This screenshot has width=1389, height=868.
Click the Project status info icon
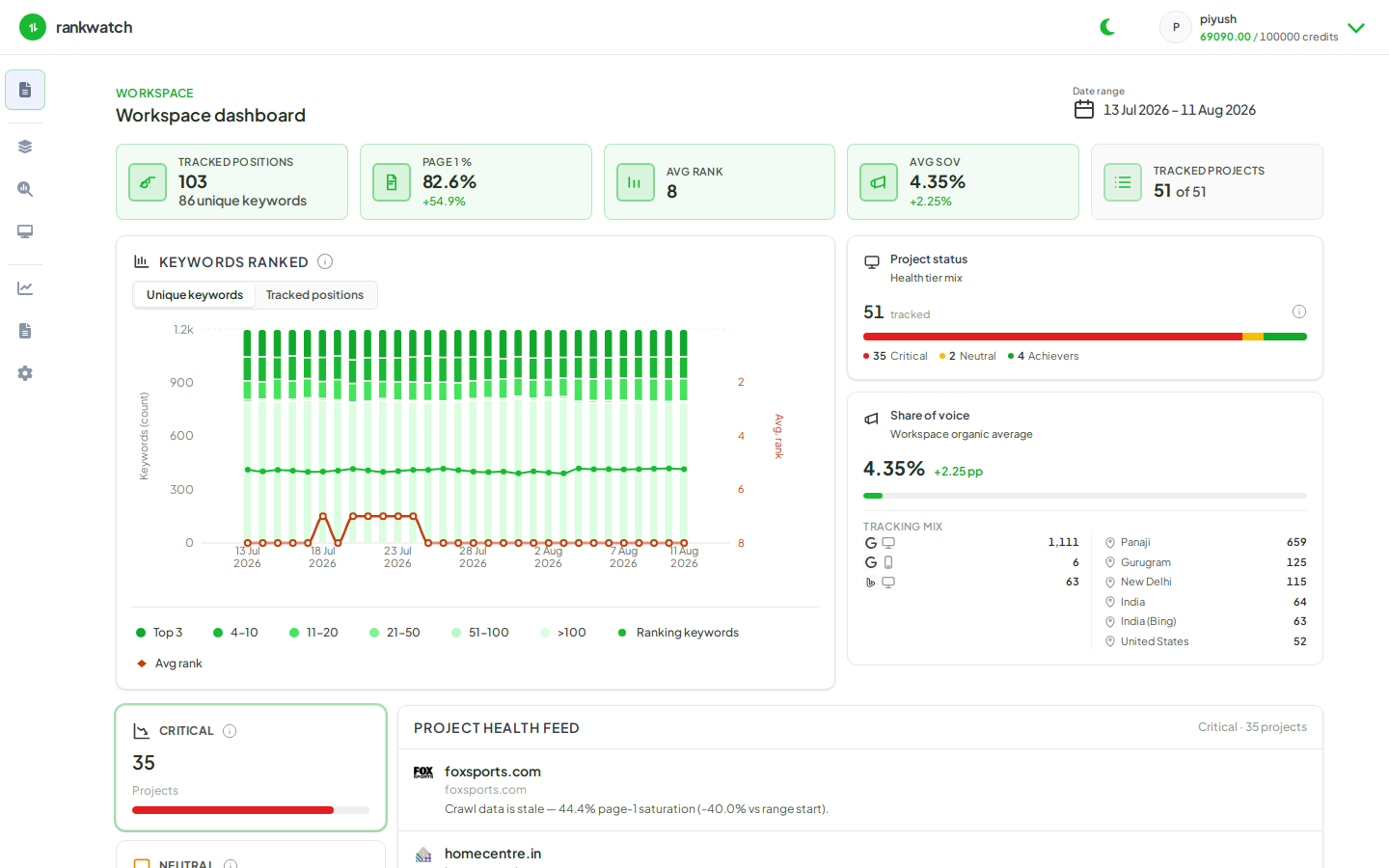click(1299, 312)
